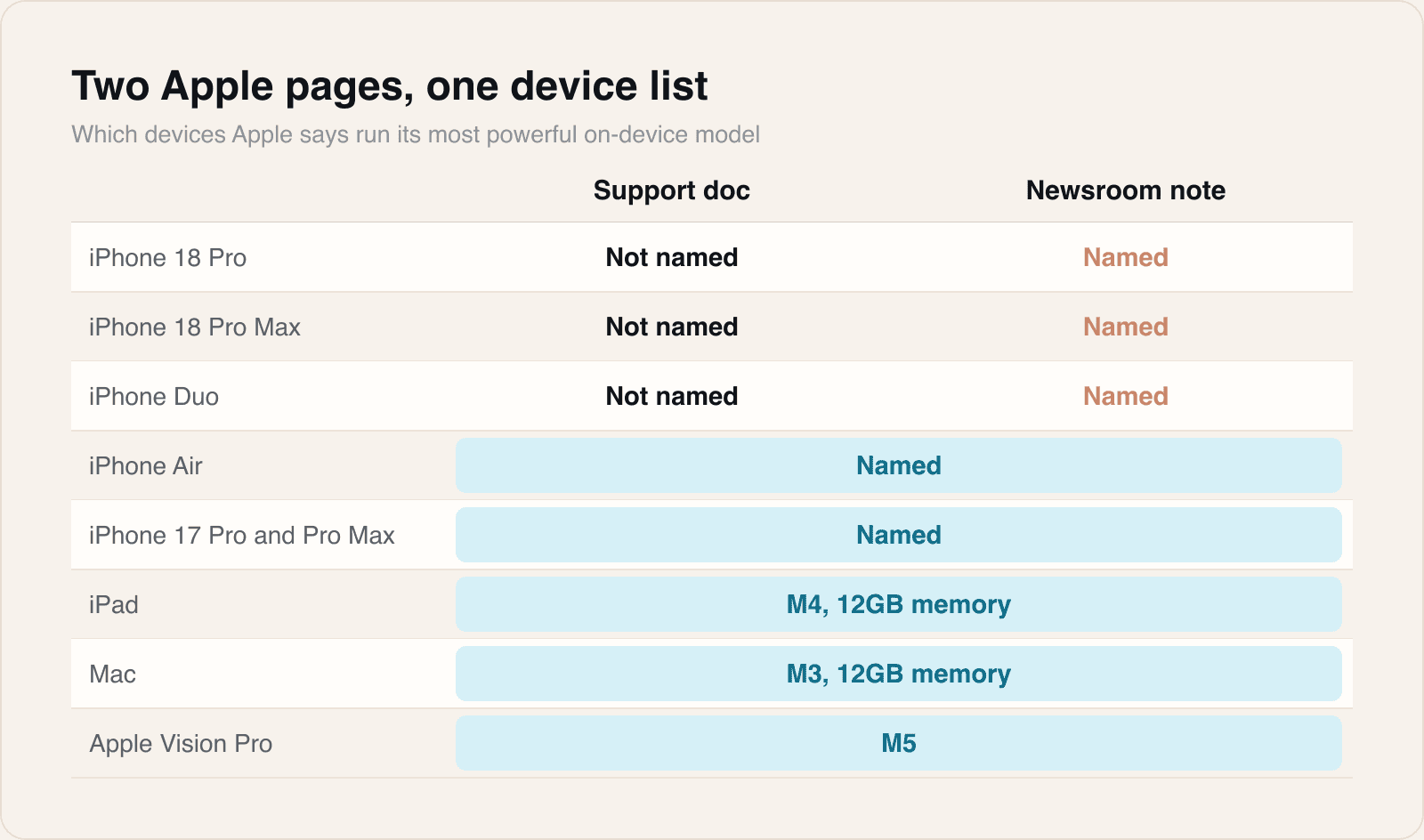Click the blue 'Named' bar for iPhone Air
Viewport: 1424px width, 840px height.
899,465
